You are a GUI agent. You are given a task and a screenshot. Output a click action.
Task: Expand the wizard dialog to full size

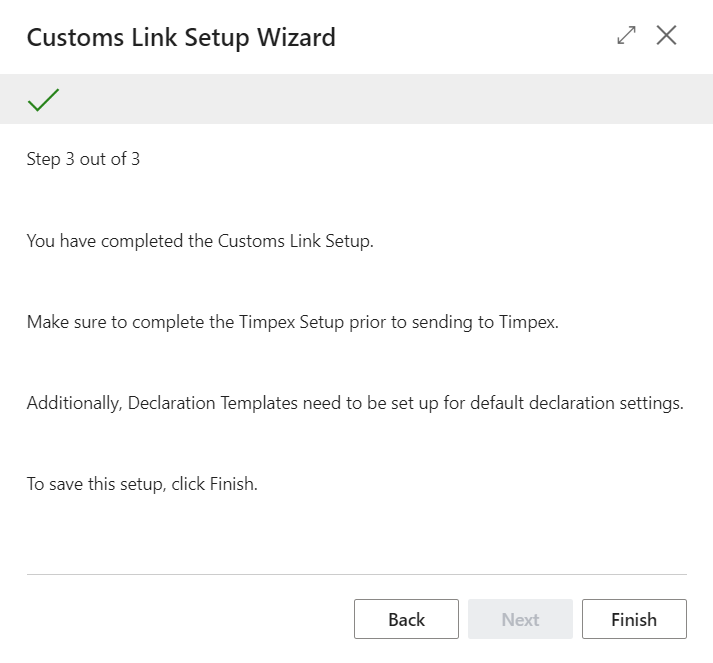pyautogui.click(x=627, y=36)
